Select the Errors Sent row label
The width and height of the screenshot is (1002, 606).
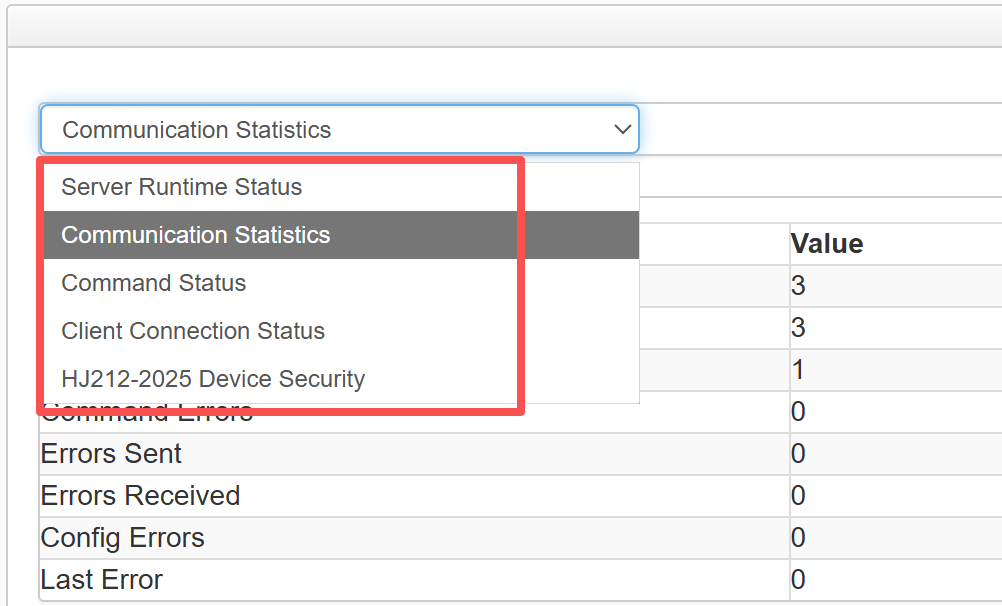coord(111,454)
